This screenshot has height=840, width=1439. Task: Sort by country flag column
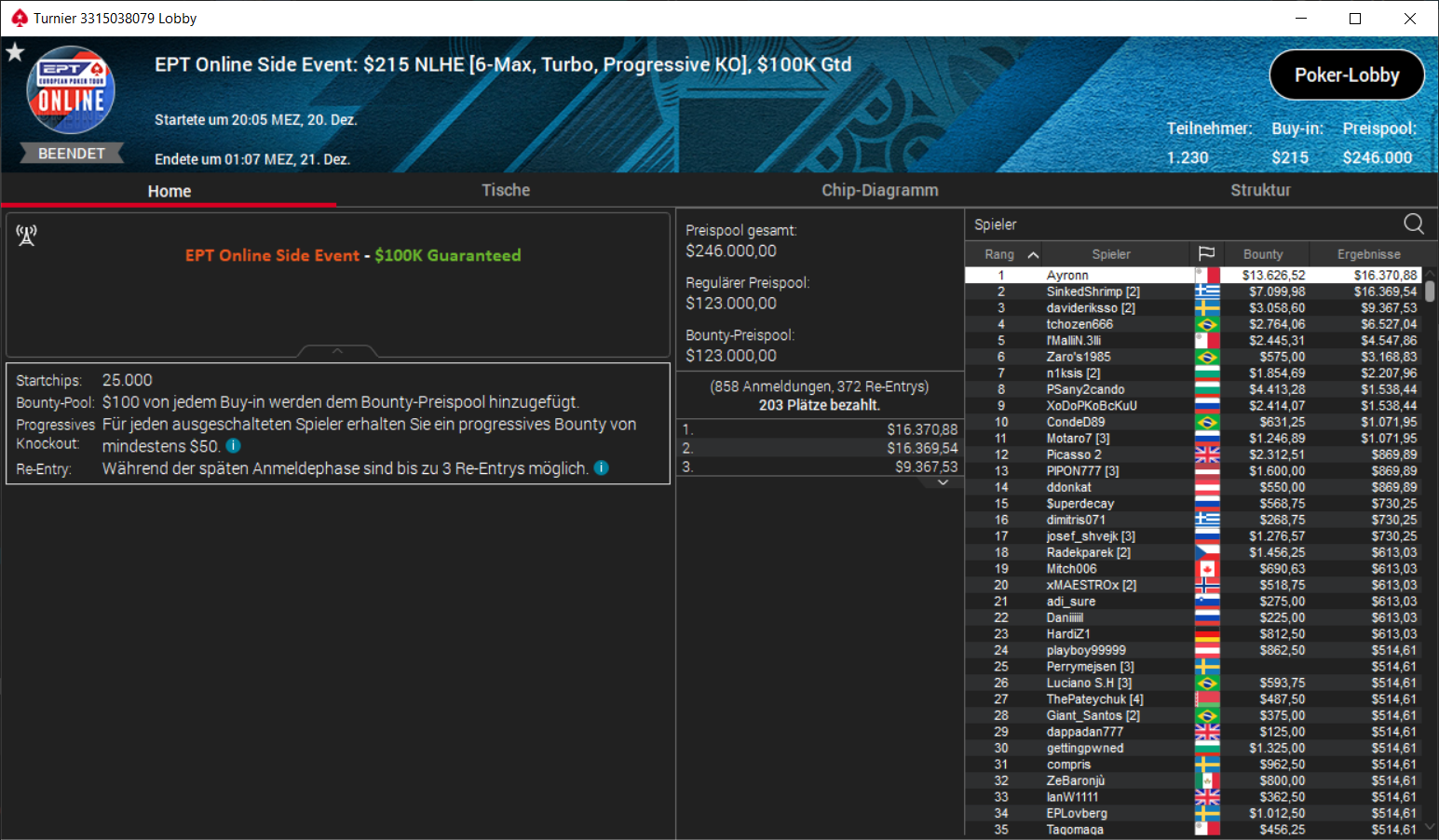(x=1206, y=253)
